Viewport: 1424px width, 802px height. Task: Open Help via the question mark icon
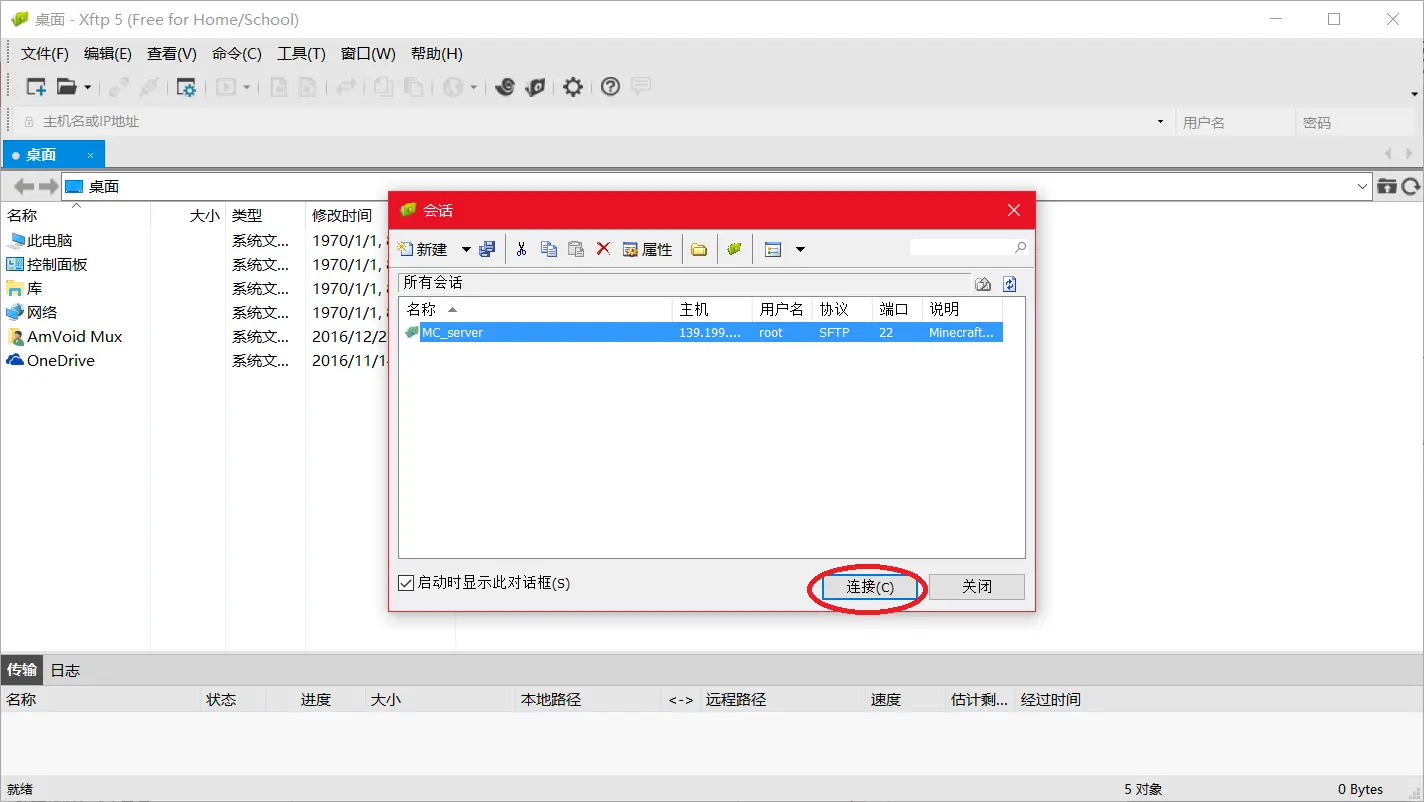click(x=610, y=87)
